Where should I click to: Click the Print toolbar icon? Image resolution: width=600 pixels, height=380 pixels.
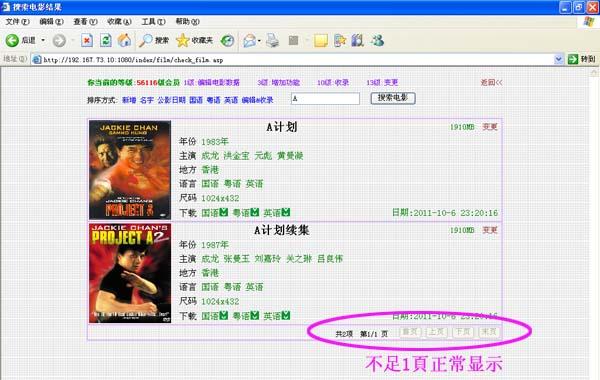[273, 40]
